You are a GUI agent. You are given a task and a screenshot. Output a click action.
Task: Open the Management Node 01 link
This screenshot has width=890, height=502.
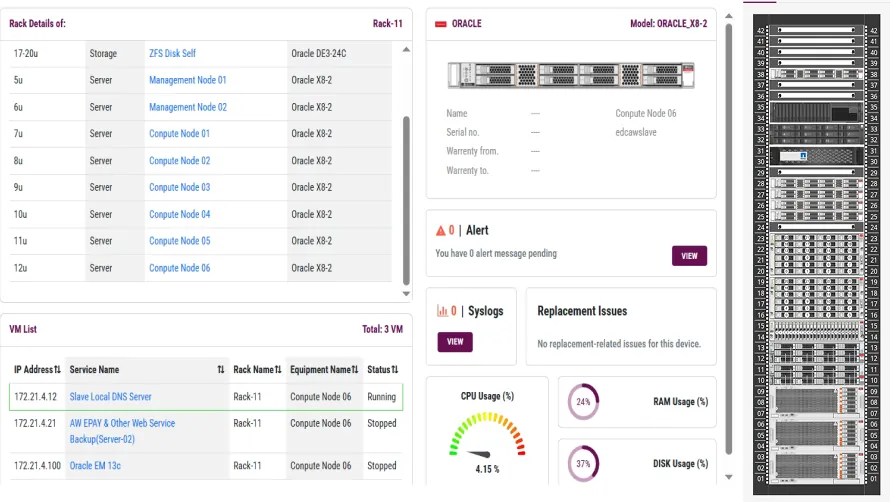187,80
